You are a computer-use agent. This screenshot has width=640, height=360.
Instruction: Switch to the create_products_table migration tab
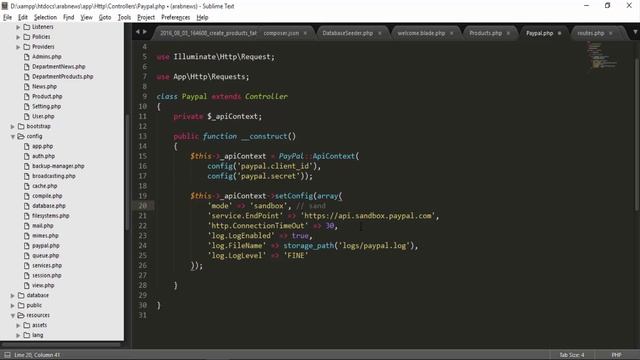point(208,33)
